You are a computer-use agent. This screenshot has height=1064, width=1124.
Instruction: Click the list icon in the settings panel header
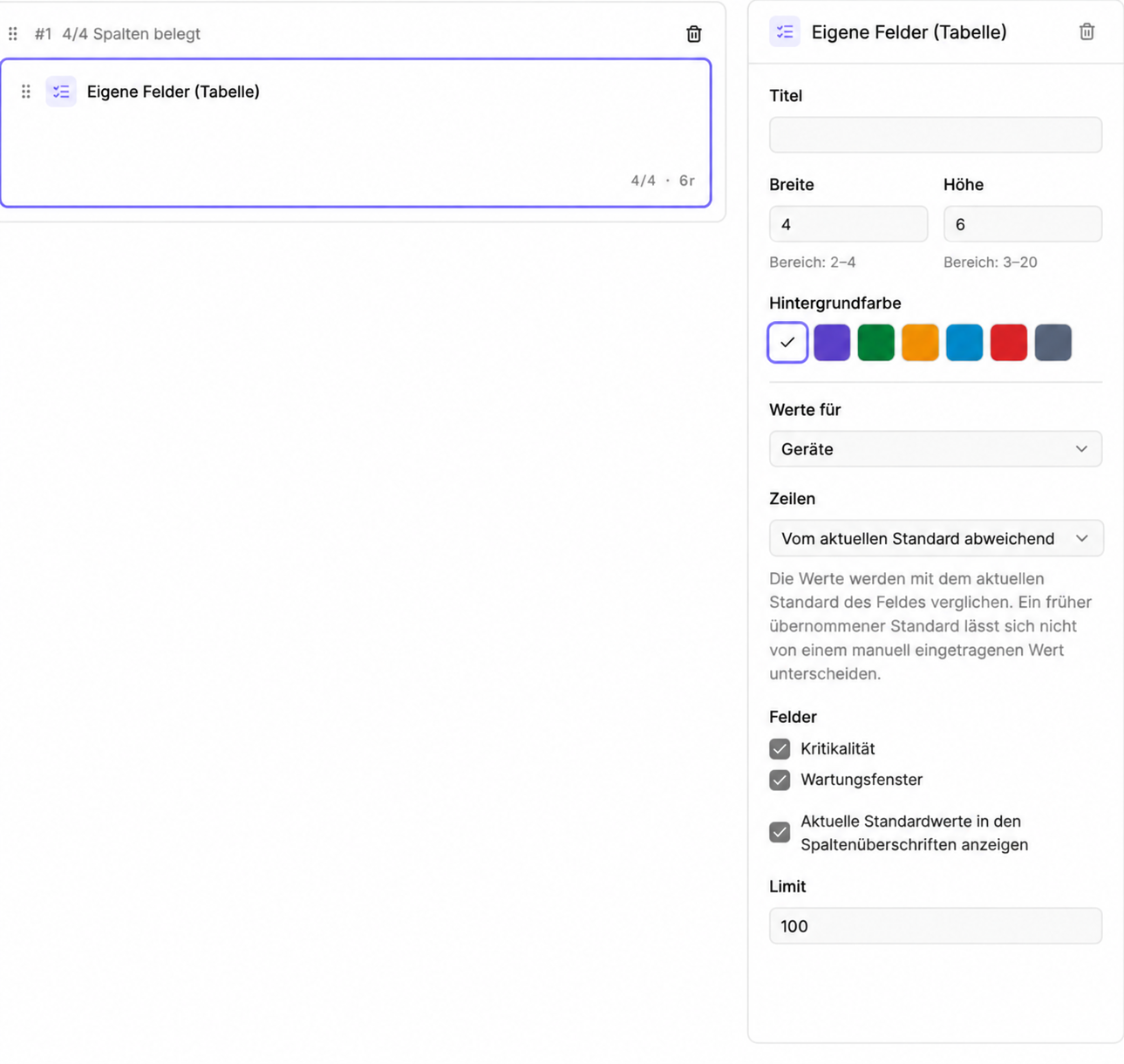tap(785, 32)
